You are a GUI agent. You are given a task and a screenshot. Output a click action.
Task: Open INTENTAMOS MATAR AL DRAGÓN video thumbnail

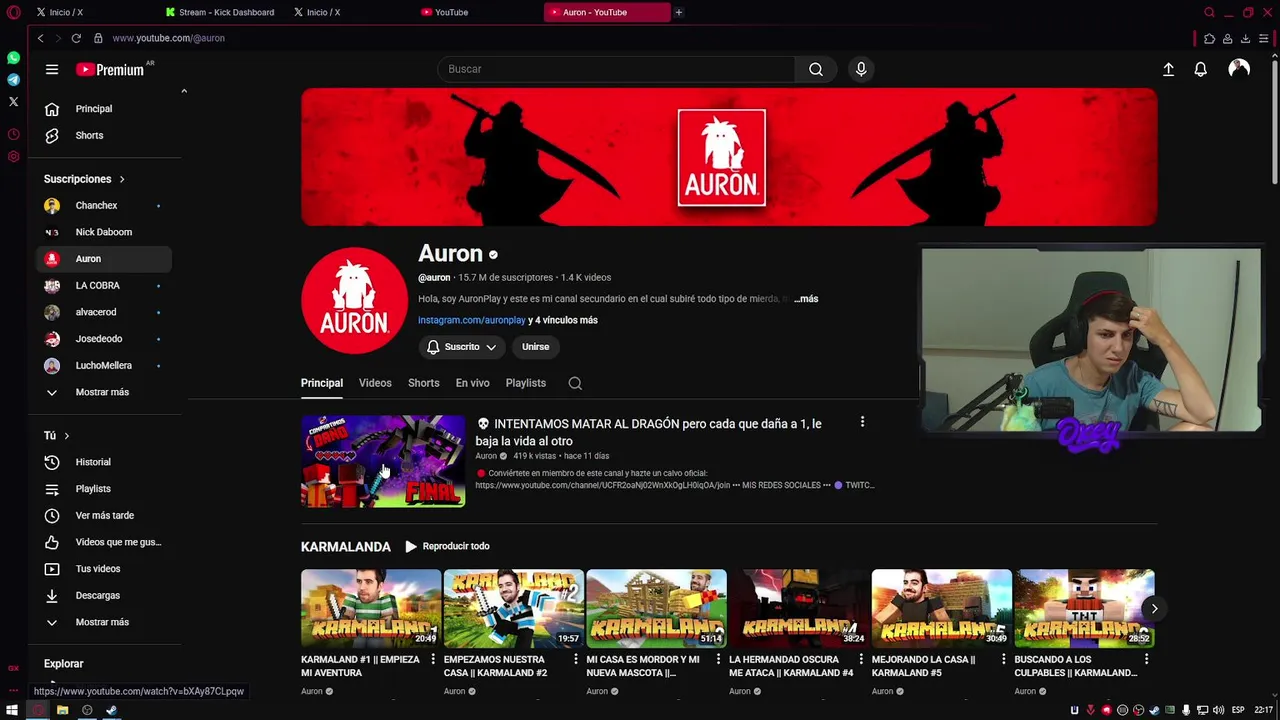(383, 461)
